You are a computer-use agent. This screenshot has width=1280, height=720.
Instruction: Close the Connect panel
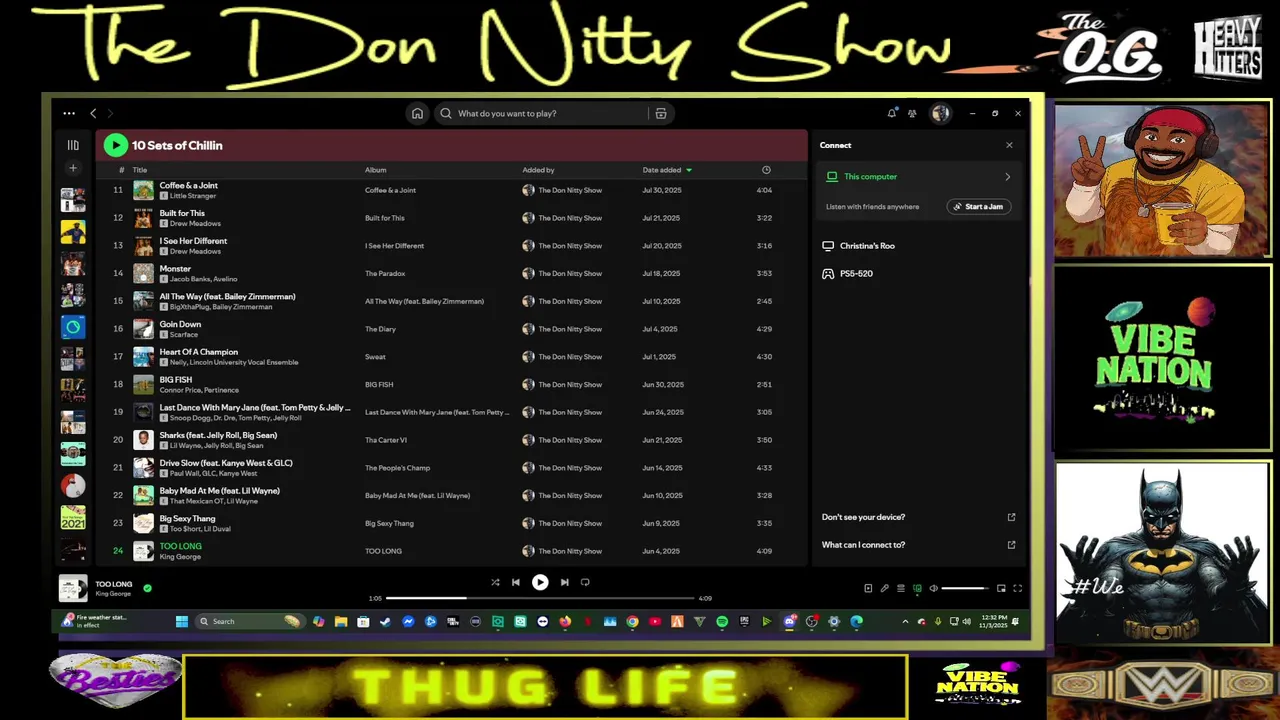[1009, 145]
